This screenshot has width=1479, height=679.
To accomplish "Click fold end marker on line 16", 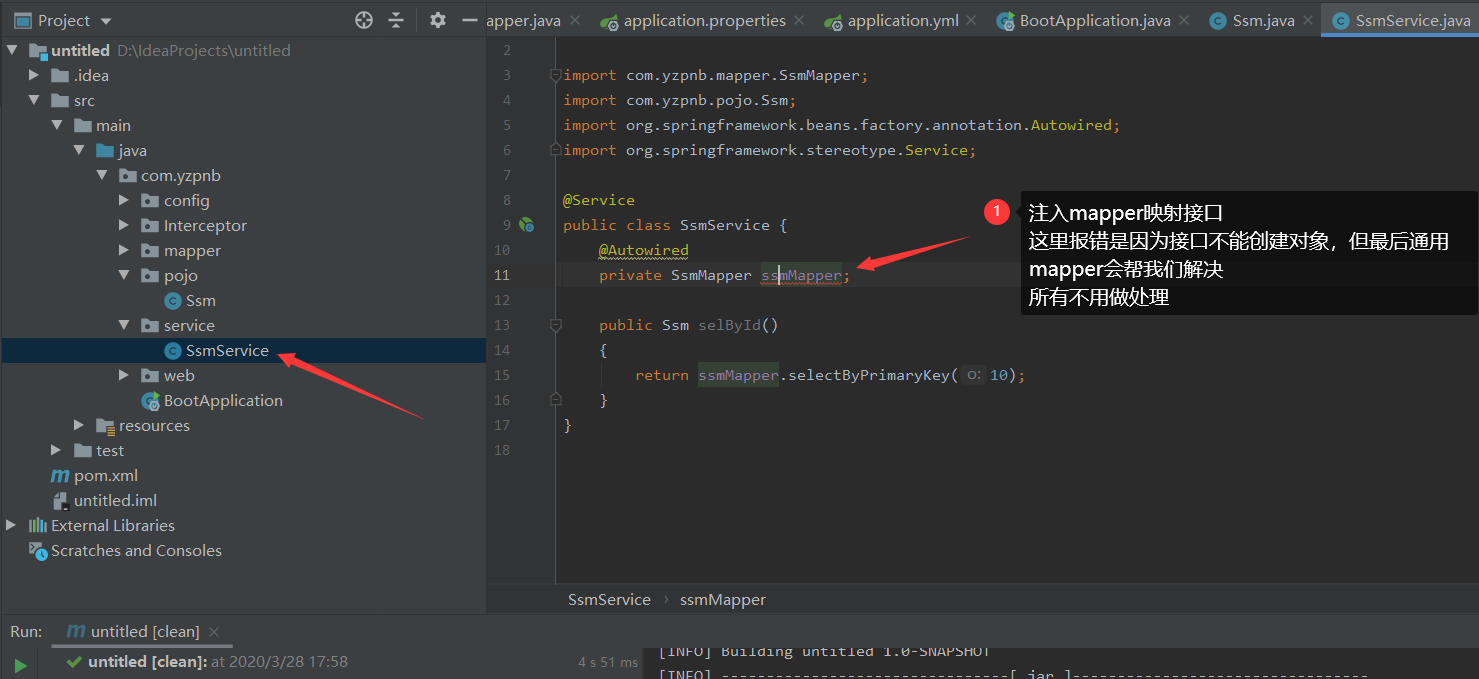I will click(x=555, y=399).
